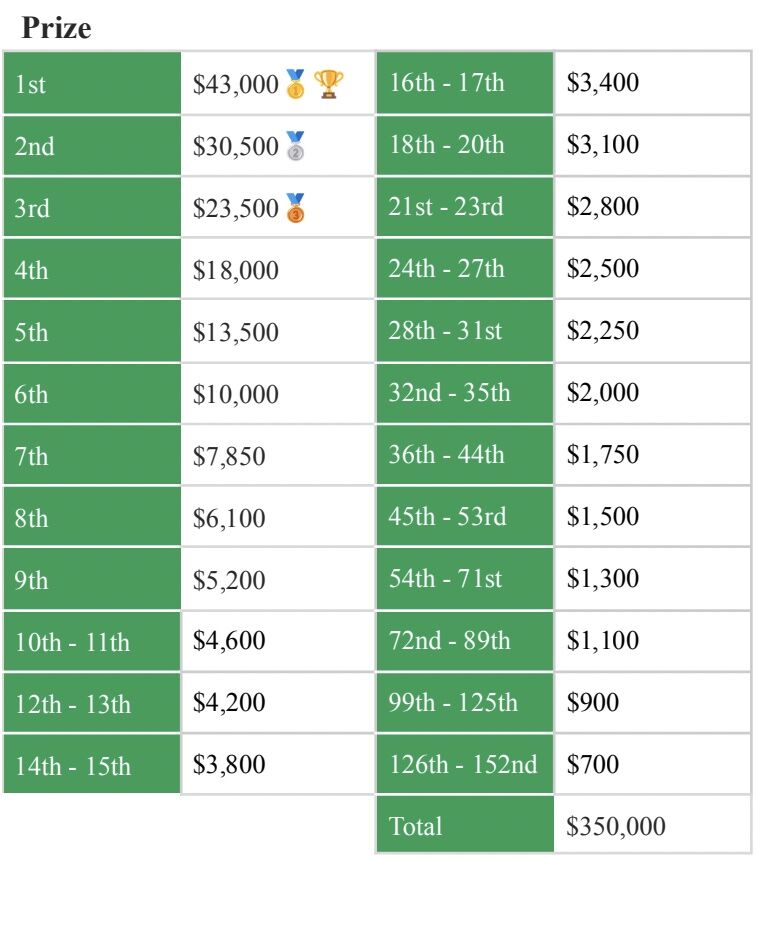Viewport: 758px width, 952px height.
Task: Select the $7,850 seventh place prize
Action: [x=229, y=456]
